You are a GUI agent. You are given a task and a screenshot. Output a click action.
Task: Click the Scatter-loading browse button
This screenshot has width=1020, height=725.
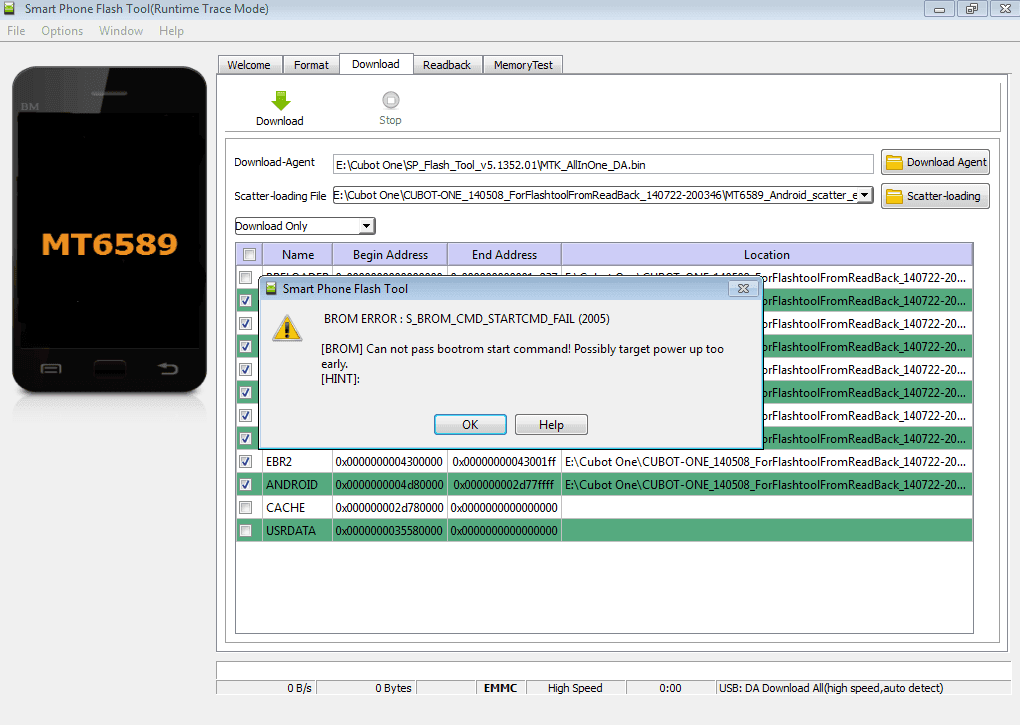[935, 196]
